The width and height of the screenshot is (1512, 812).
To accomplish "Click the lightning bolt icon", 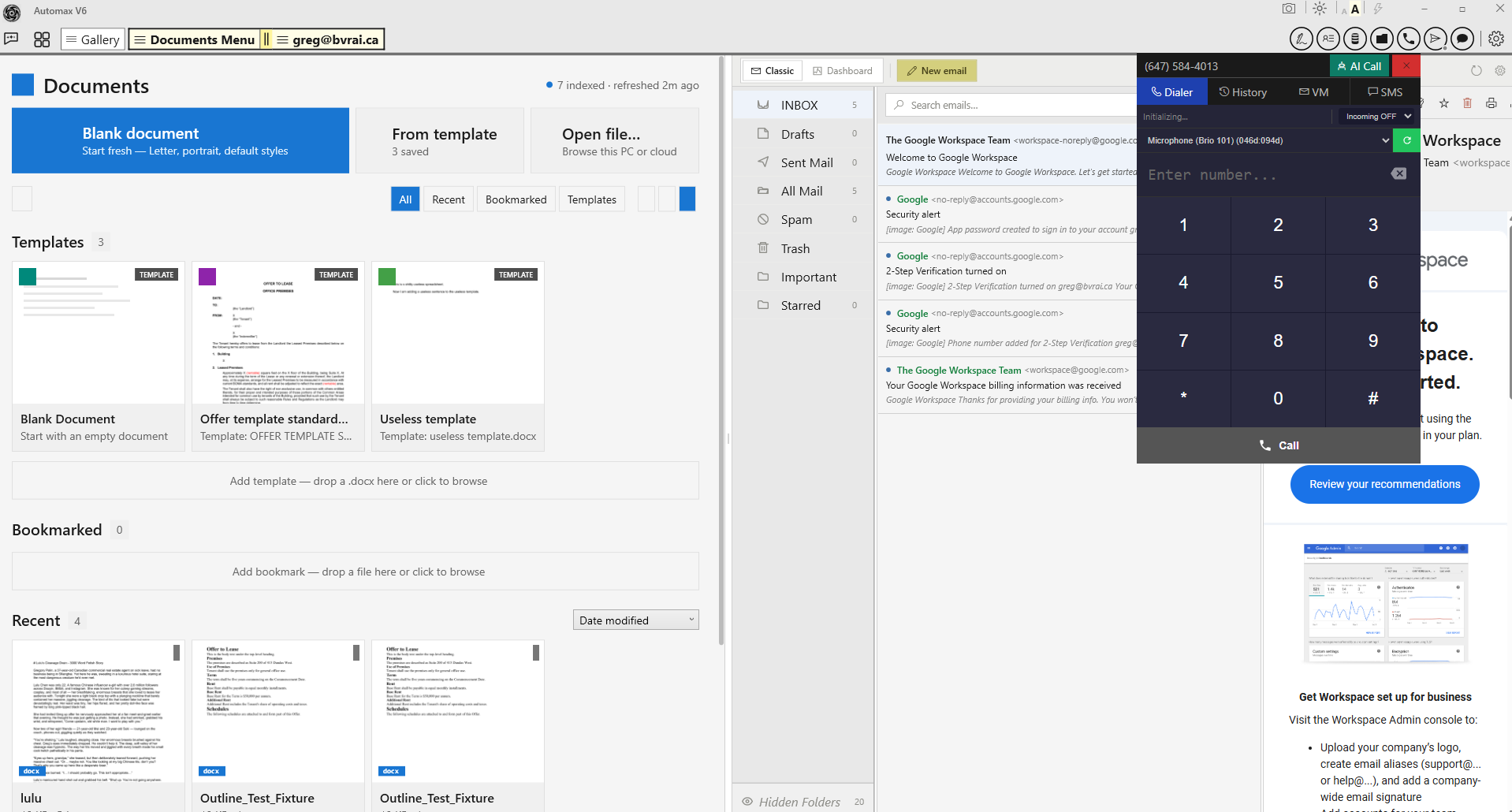I will [x=1378, y=9].
